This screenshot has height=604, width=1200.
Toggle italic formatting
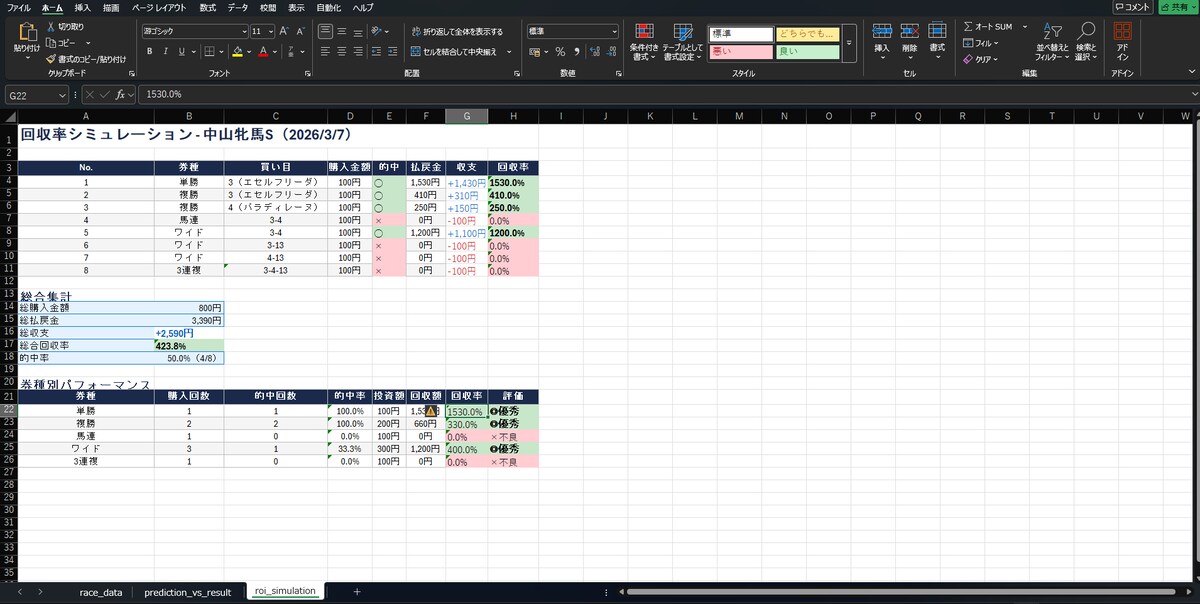click(x=166, y=51)
